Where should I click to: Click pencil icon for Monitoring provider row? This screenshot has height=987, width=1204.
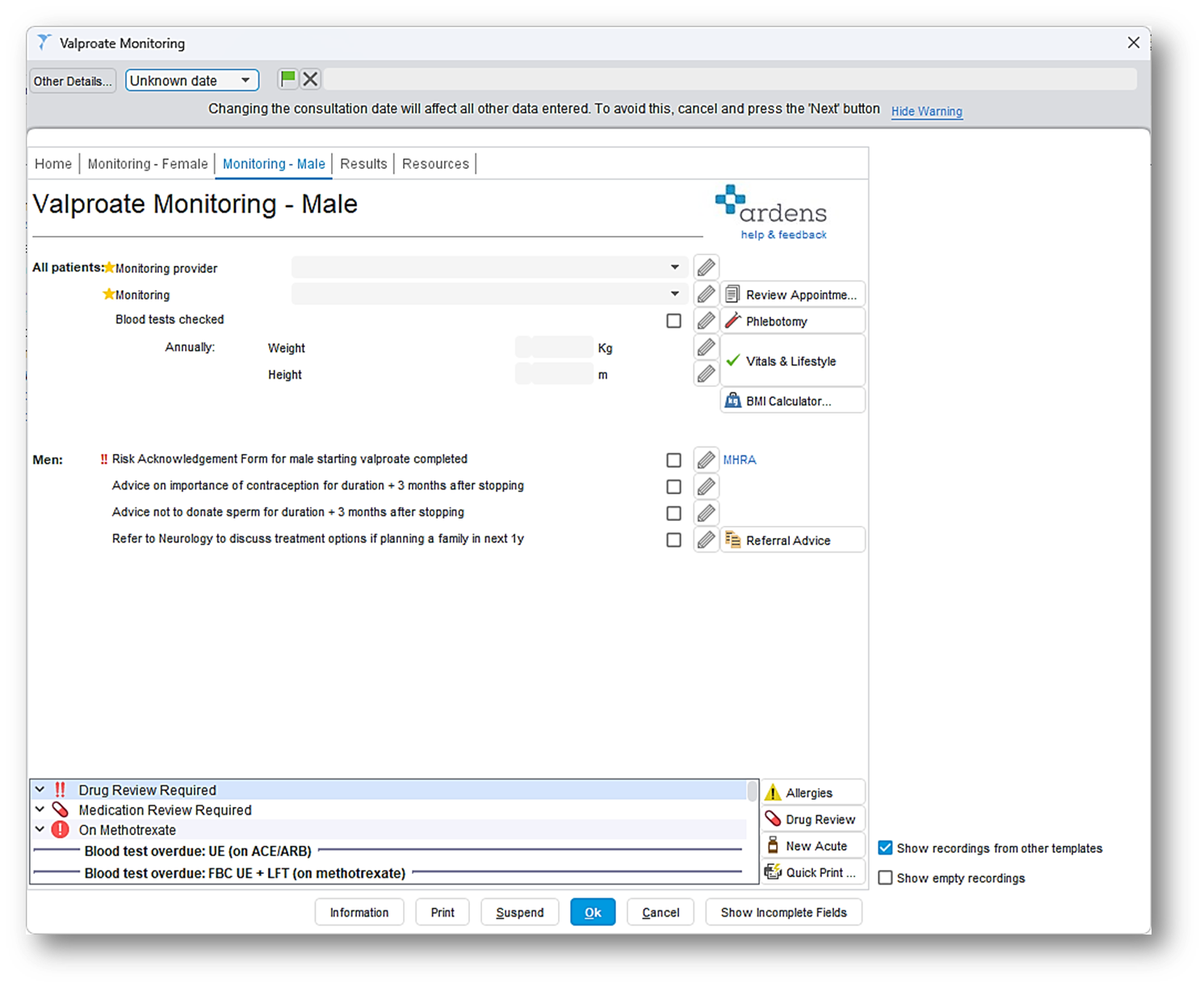(706, 267)
